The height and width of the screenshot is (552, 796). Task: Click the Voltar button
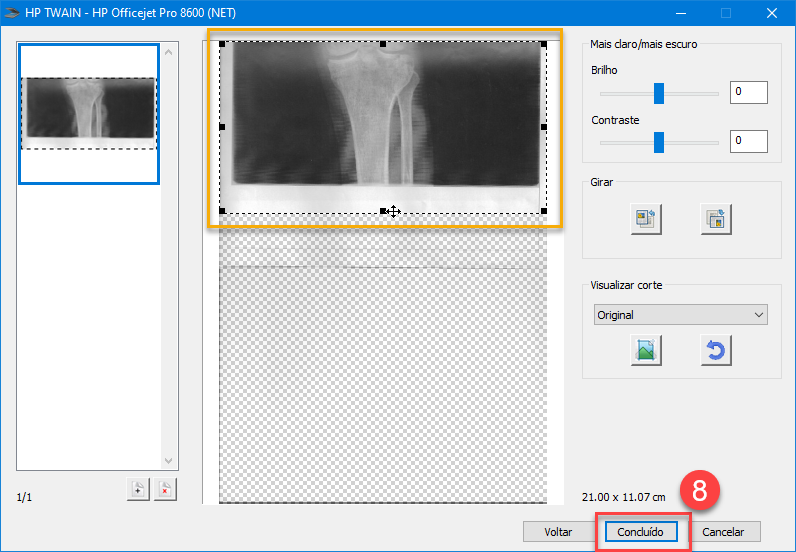(557, 531)
